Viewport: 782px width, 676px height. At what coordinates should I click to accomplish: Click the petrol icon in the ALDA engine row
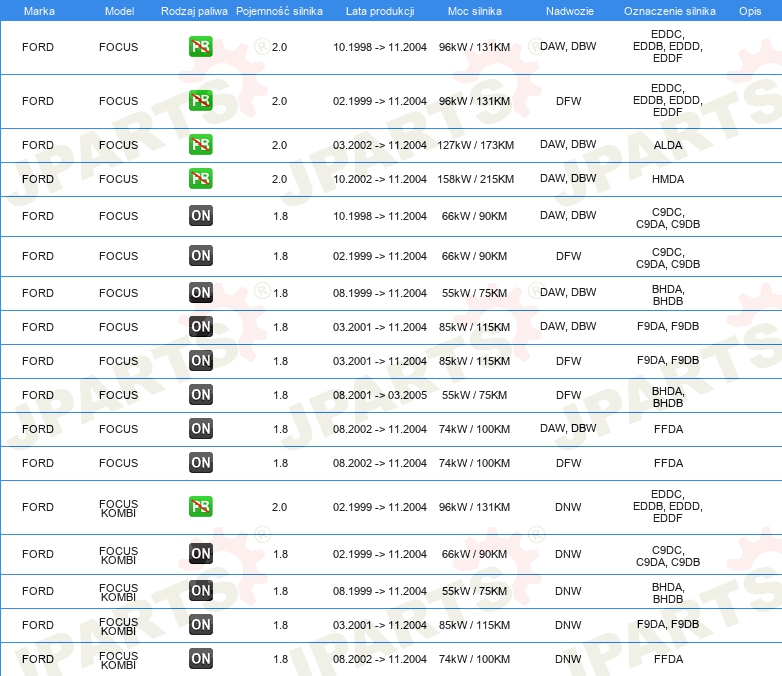pos(200,145)
